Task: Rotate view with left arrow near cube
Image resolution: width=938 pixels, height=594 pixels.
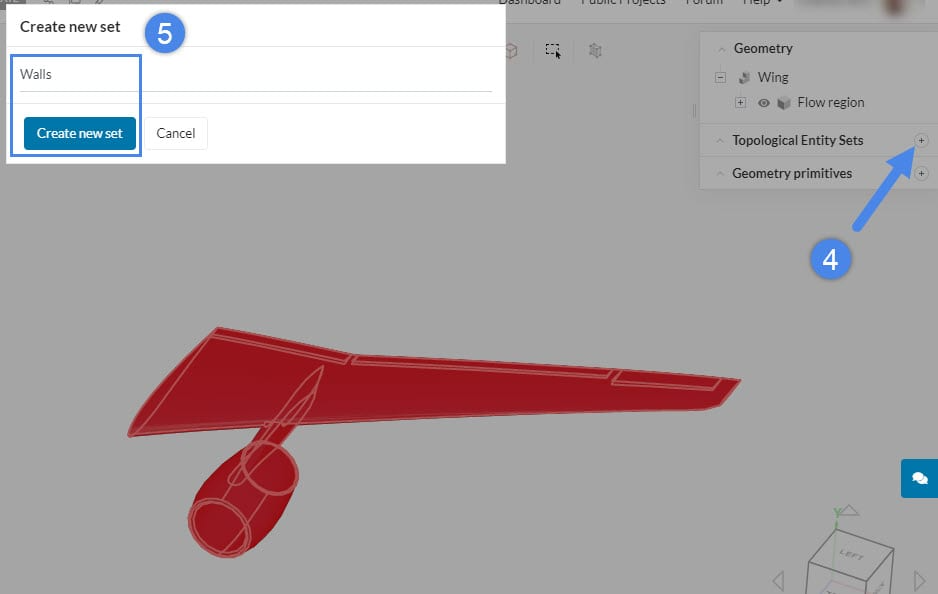Action: 779,580
